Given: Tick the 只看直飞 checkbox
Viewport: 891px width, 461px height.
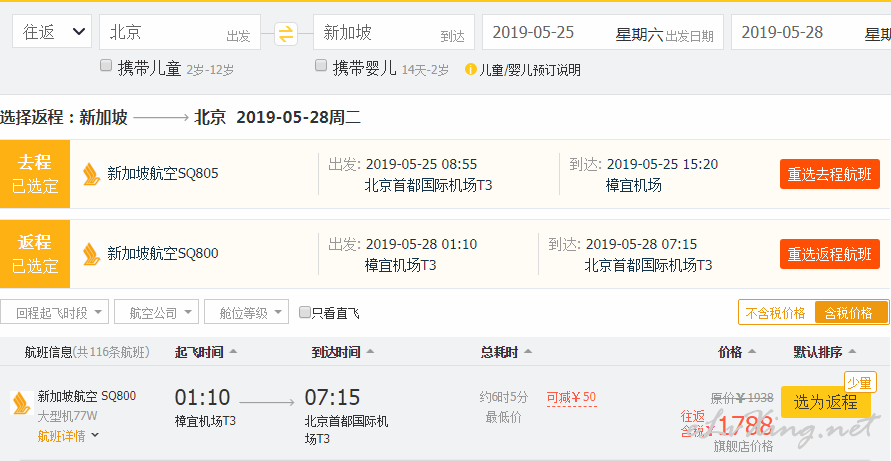Looking at the screenshot, I should pos(305,312).
